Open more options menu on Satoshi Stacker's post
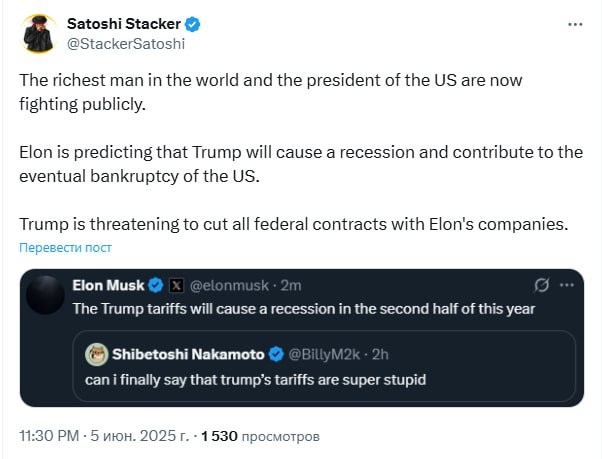 pos(574,23)
